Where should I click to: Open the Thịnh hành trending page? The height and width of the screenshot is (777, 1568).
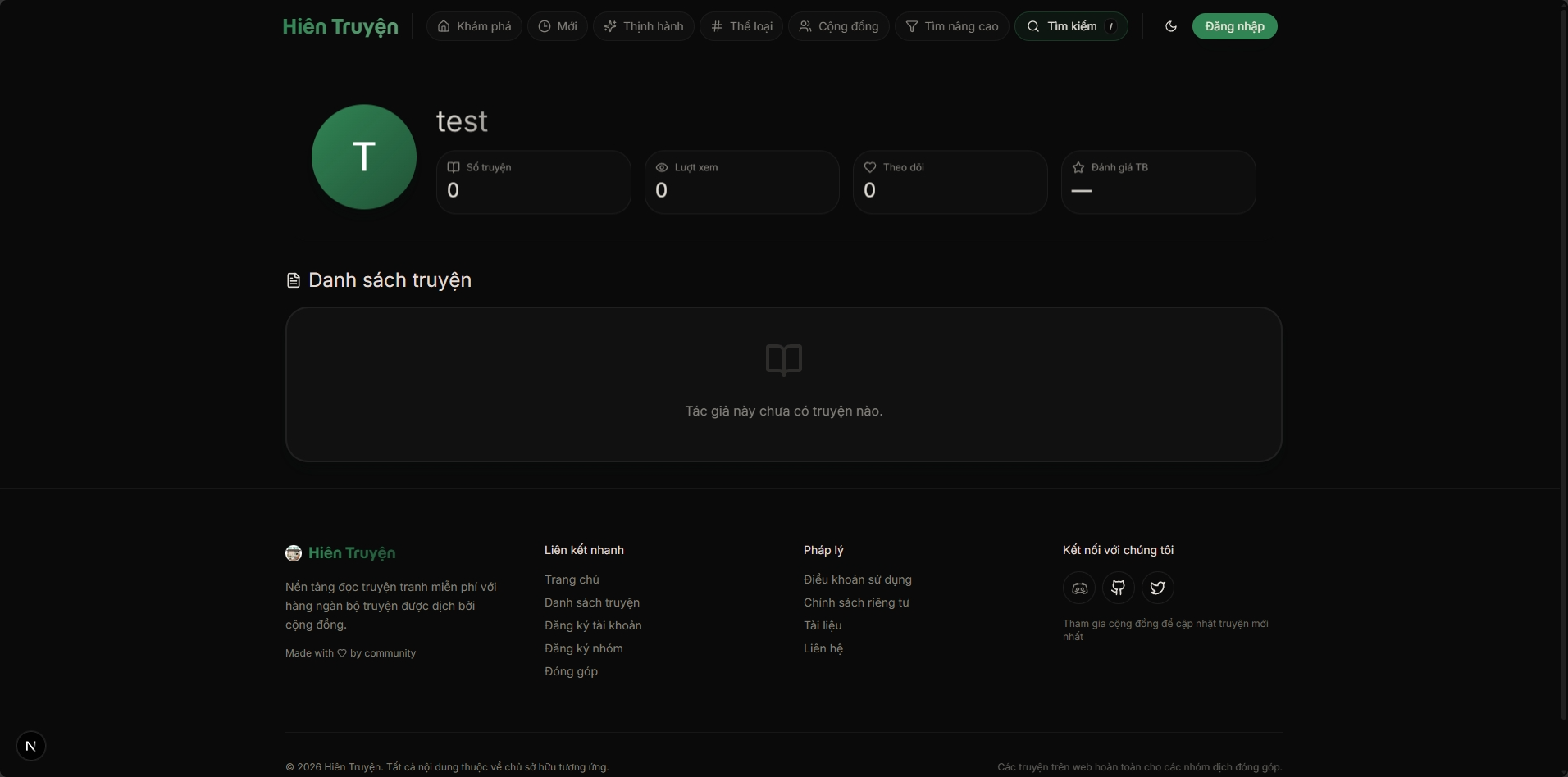pos(644,26)
